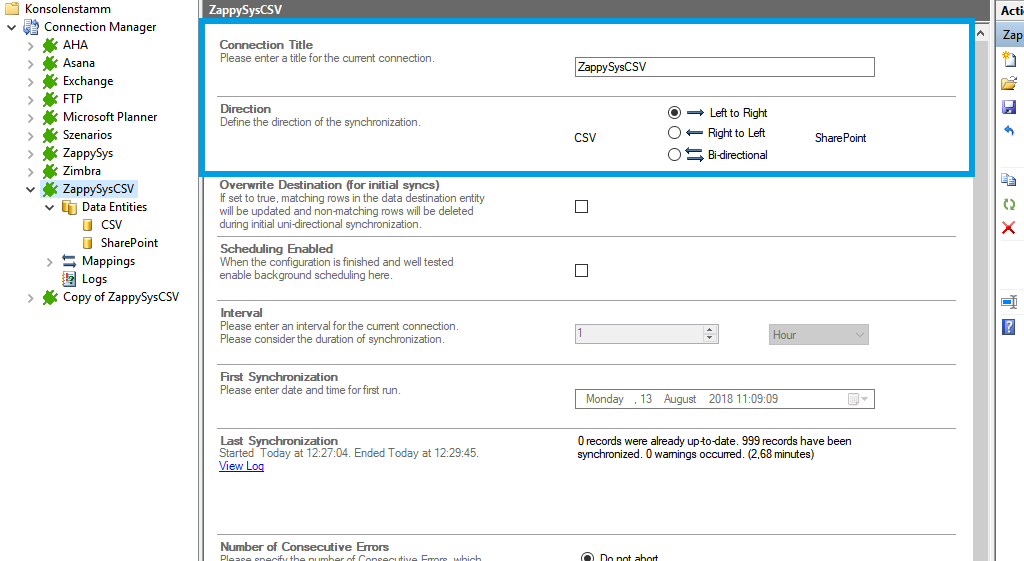Click the save floppy disk icon
Viewport: 1024px width, 561px height.
pyautogui.click(x=1009, y=107)
